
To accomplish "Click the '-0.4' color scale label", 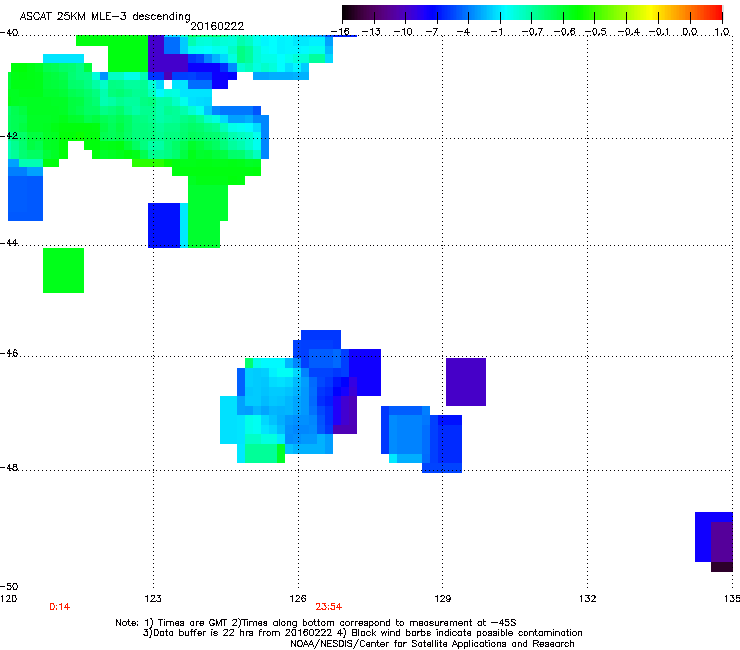I will (628, 32).
